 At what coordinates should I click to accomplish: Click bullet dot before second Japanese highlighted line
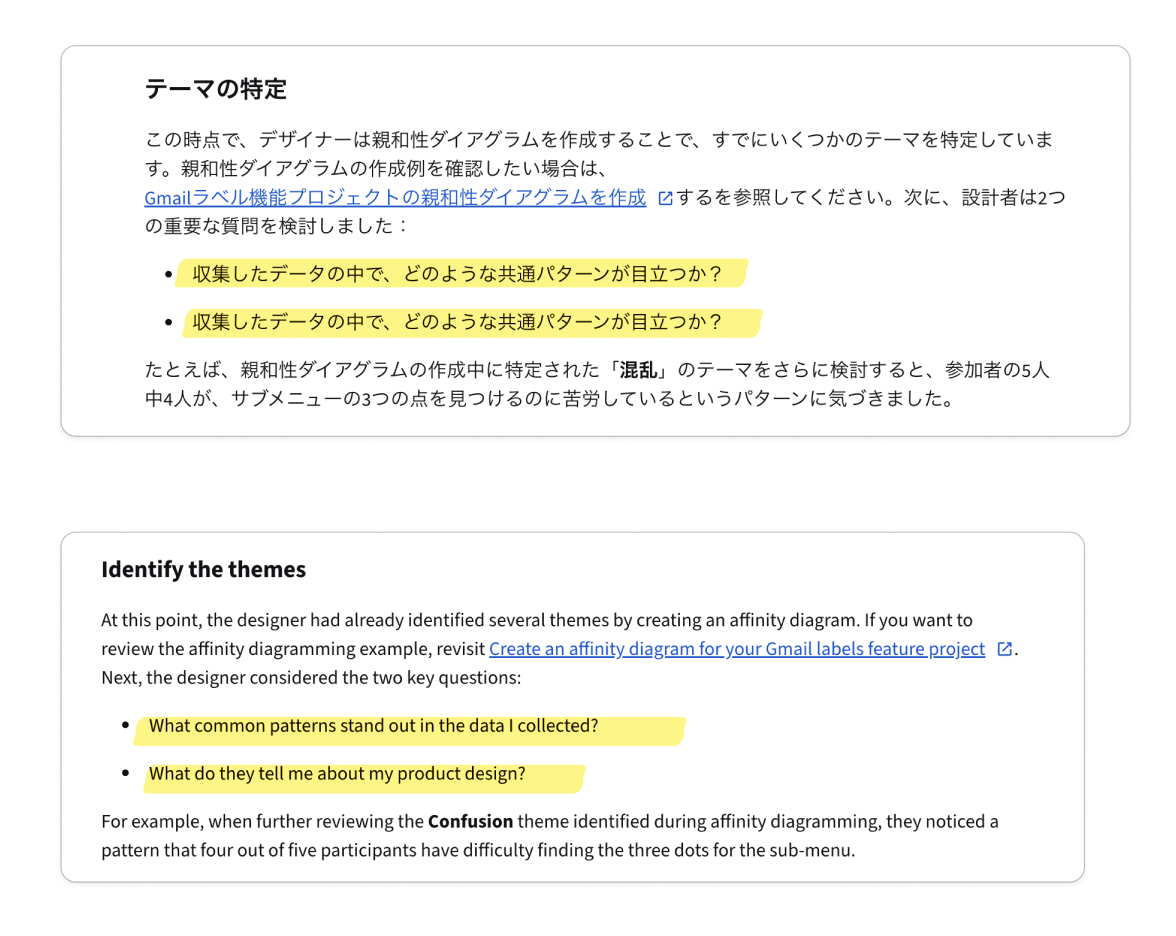click(x=168, y=322)
